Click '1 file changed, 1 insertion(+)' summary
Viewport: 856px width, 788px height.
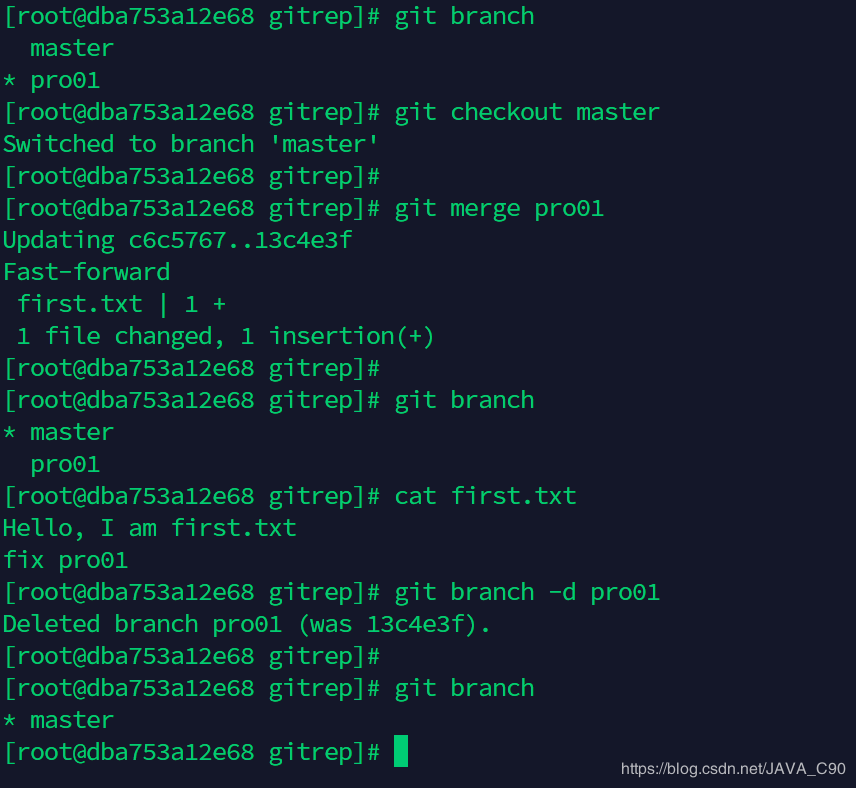225,336
